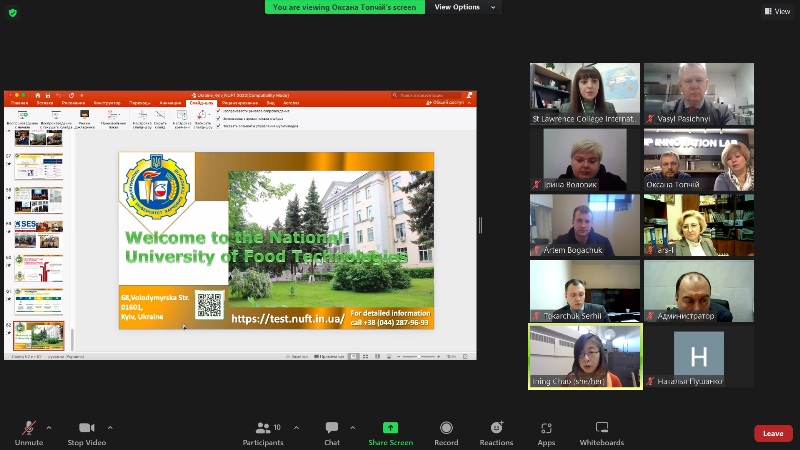Open the Переходы ribbon tab

[x=139, y=103]
